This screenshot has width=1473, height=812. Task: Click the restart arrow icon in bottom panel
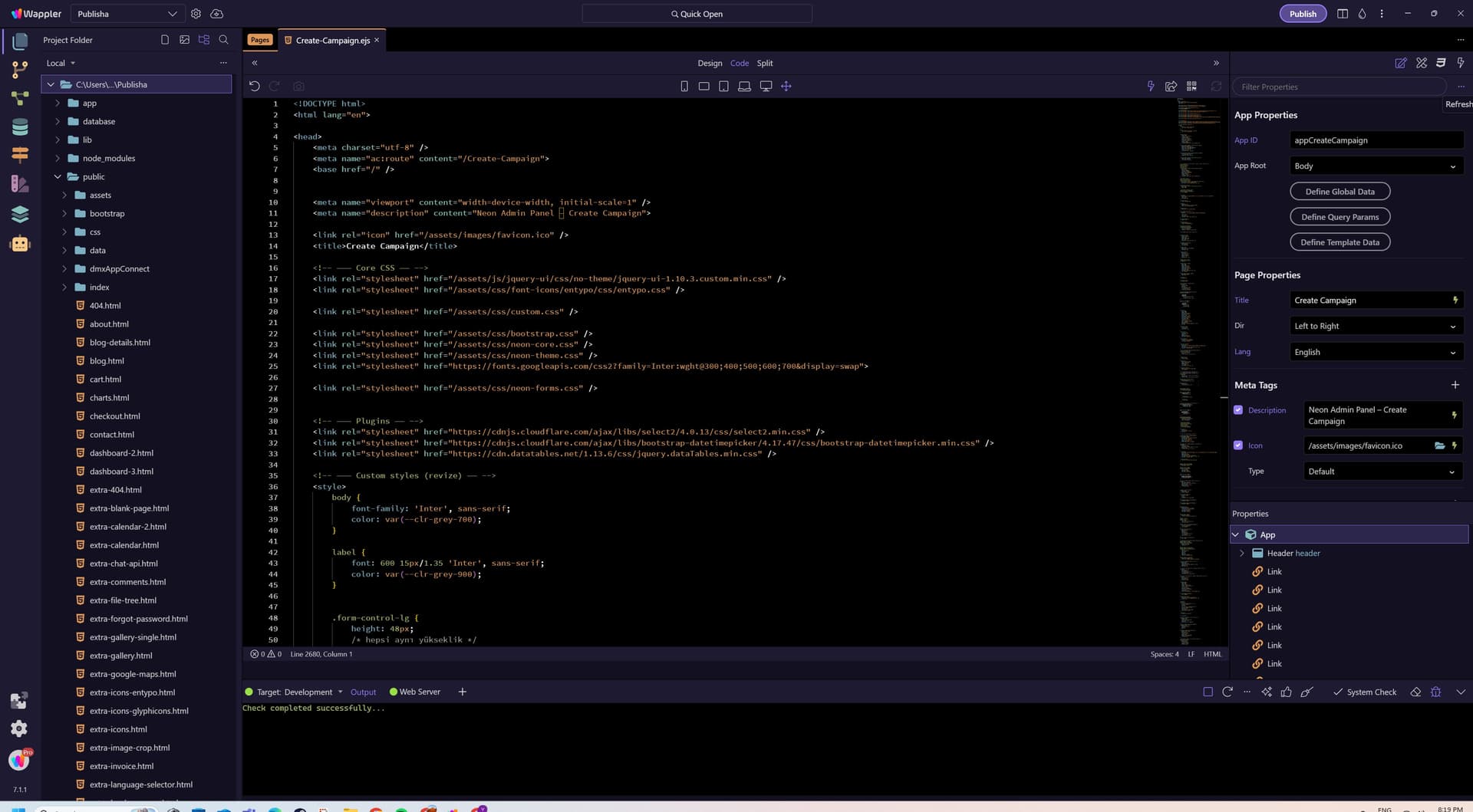[1227, 692]
